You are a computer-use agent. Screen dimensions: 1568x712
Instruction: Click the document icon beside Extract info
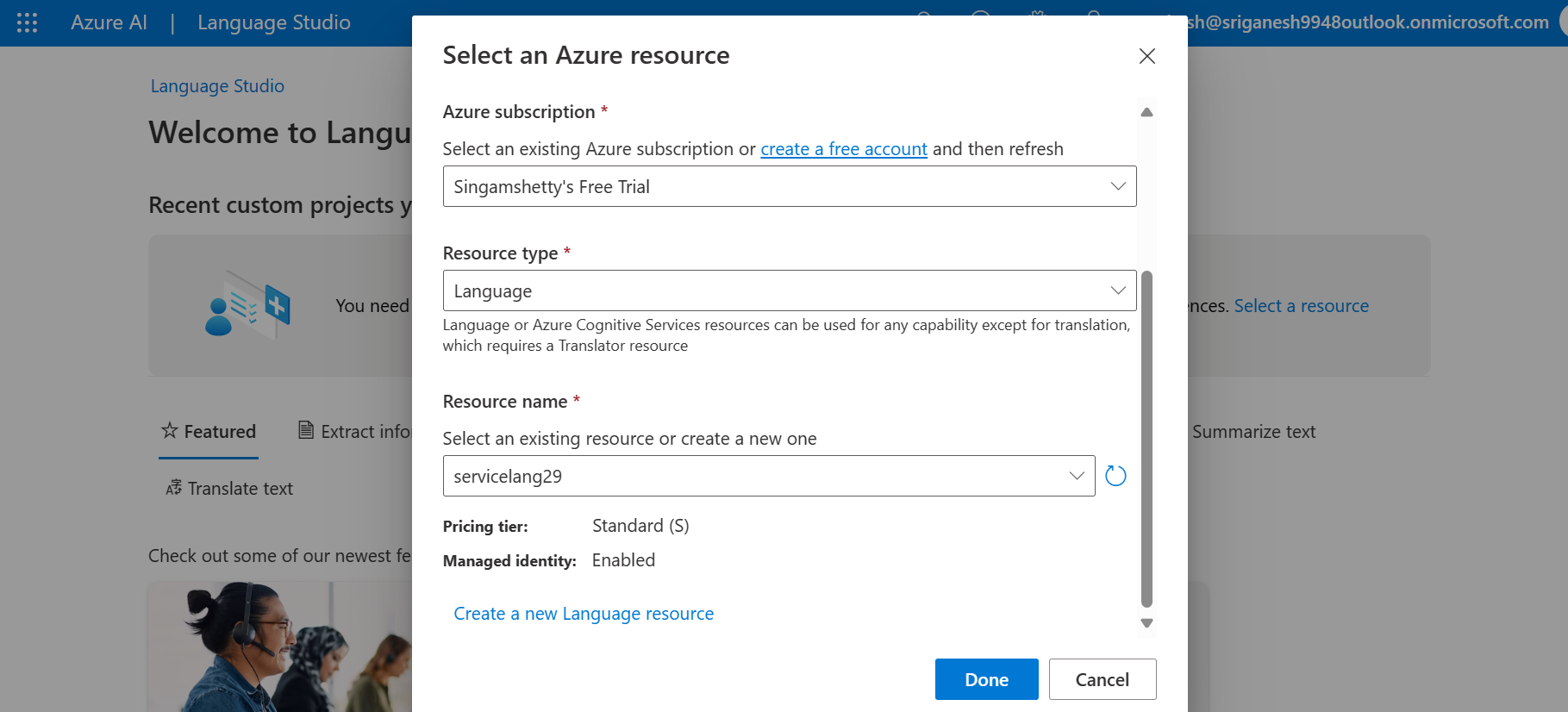coord(305,430)
